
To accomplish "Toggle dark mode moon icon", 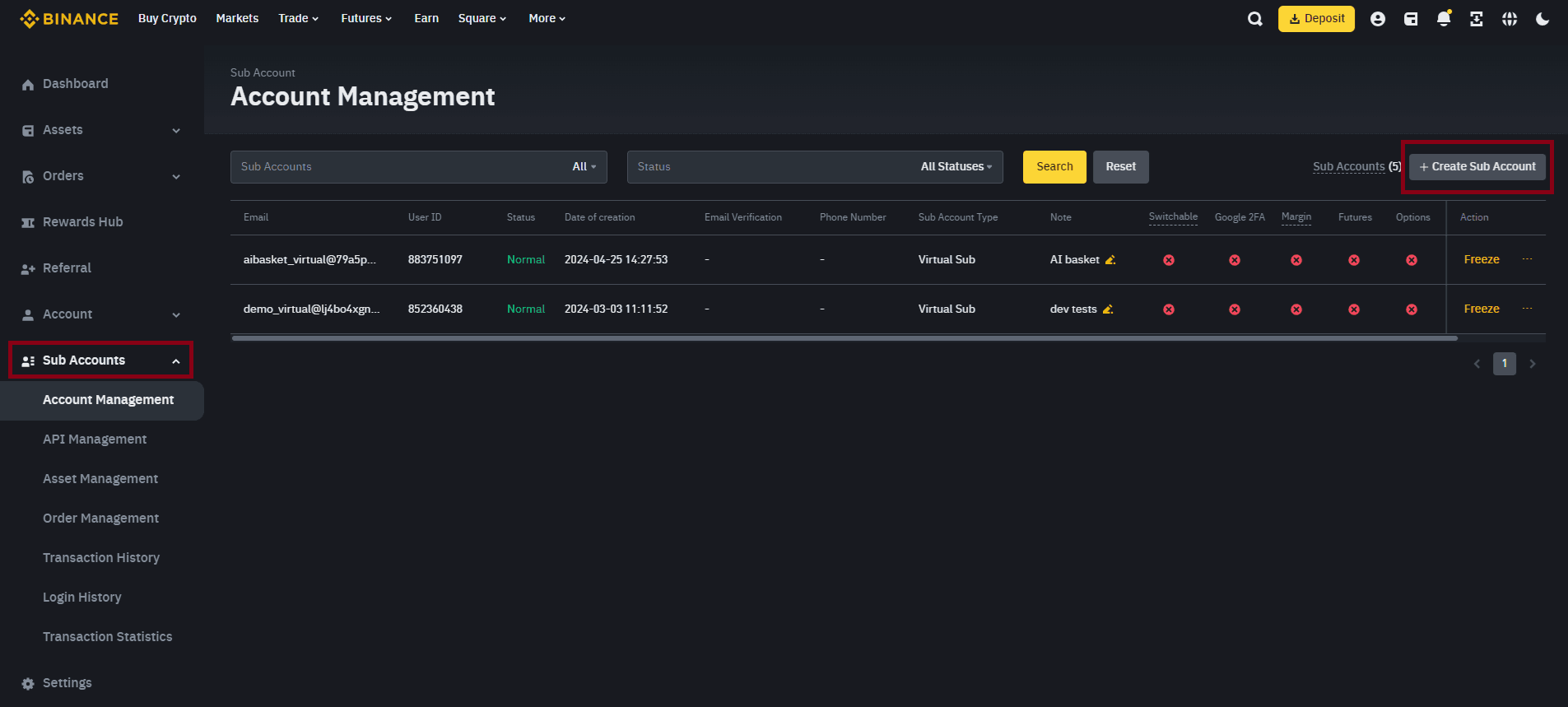I will tap(1542, 19).
